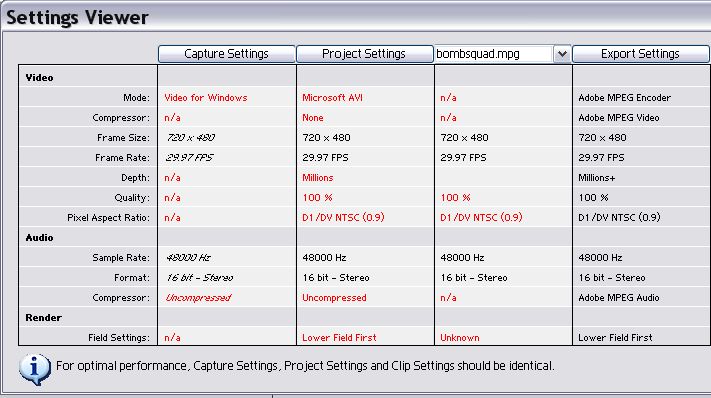This screenshot has height=398, width=711.
Task: Select the 'Render' section header
Action: tap(44, 318)
